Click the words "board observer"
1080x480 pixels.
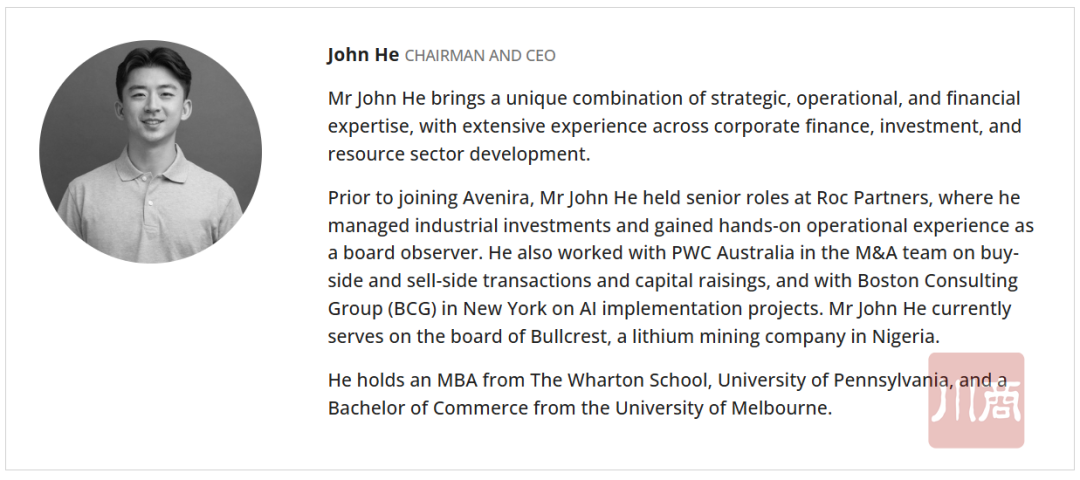point(405,254)
